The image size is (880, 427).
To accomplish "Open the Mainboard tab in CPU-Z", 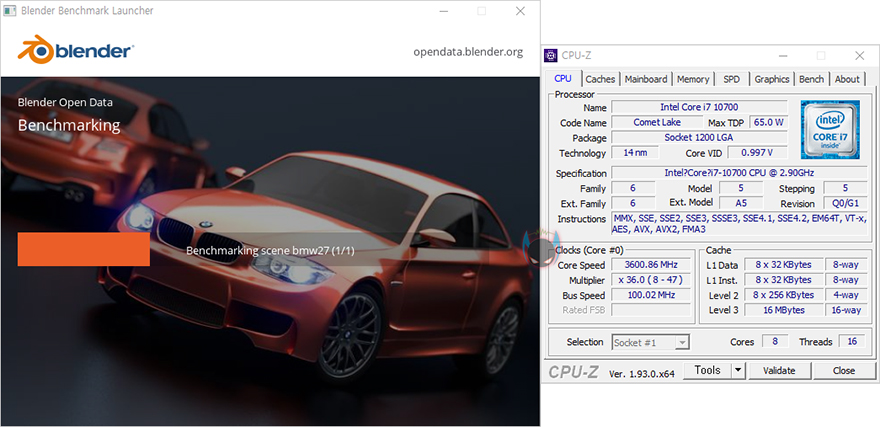I will coord(646,79).
